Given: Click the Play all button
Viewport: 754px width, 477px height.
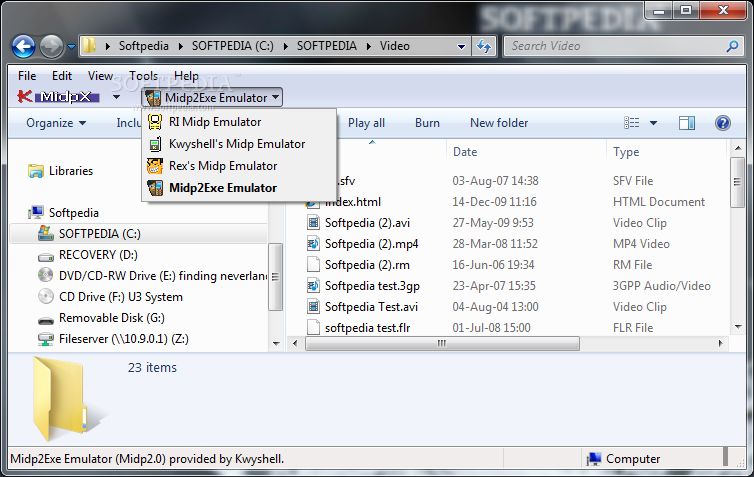Looking at the screenshot, I should (366, 123).
